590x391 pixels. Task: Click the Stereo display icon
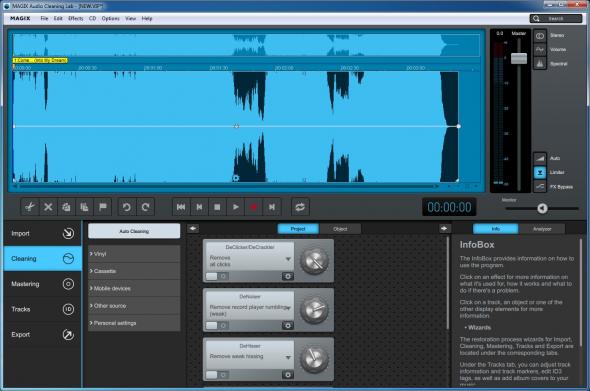click(540, 36)
